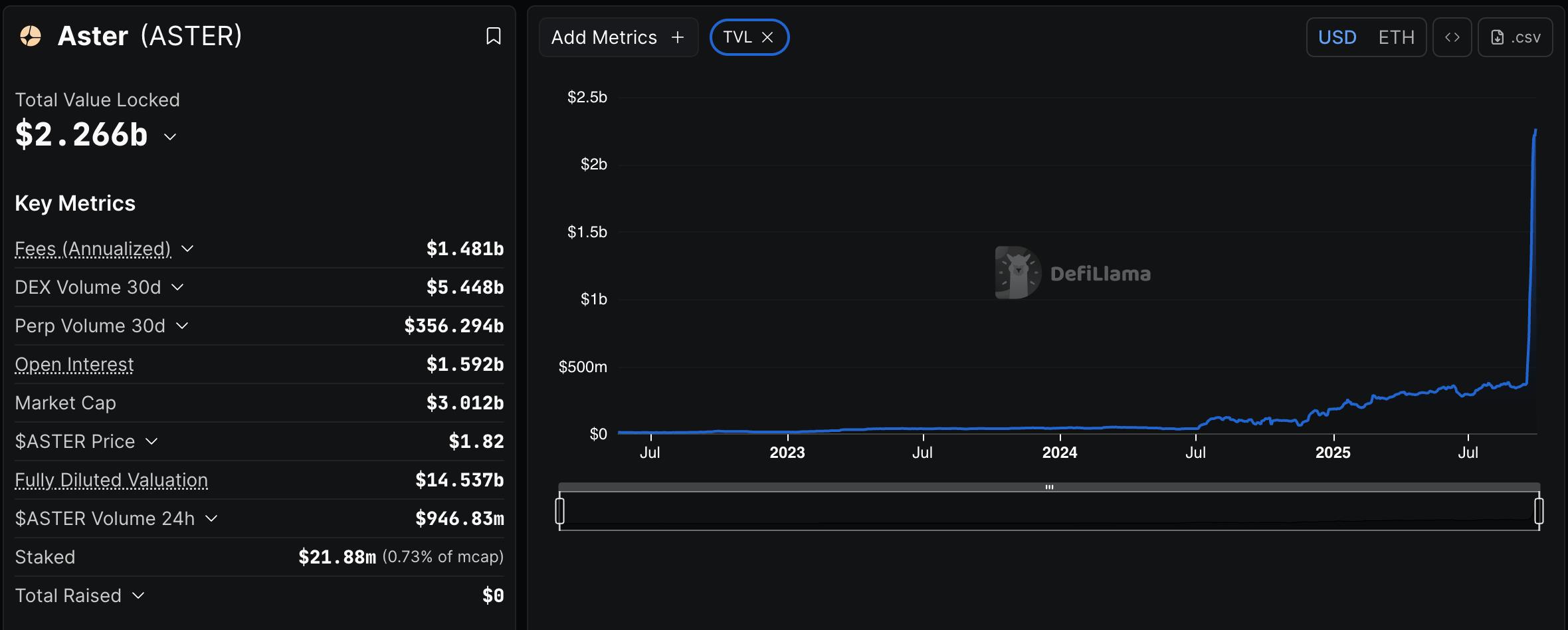The width and height of the screenshot is (1568, 630).
Task: Click the left handle of time range slider
Action: pos(560,511)
